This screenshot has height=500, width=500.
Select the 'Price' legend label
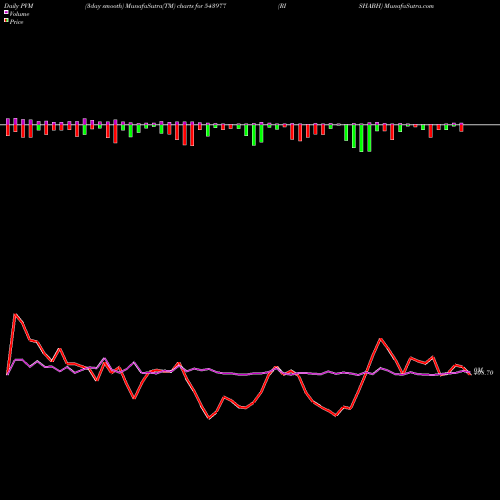coord(16,22)
